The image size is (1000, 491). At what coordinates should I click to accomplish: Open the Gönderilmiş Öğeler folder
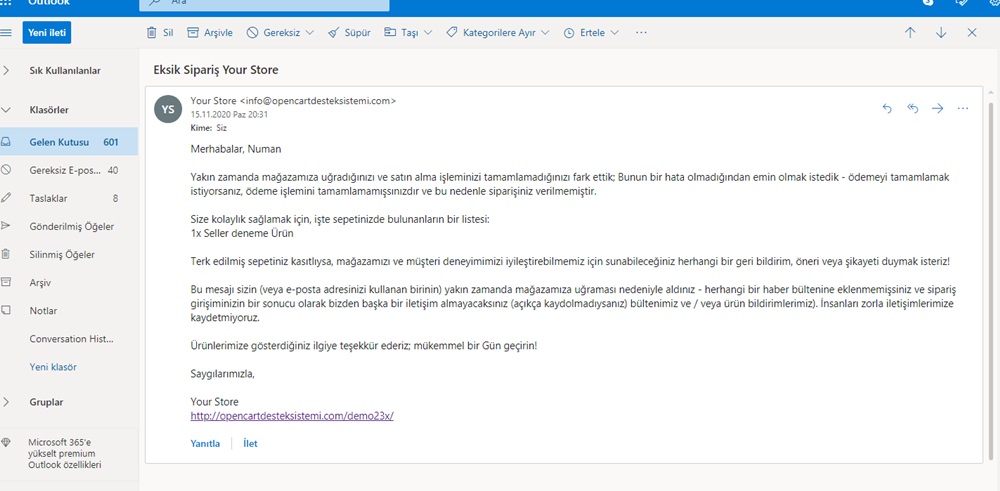(69, 226)
